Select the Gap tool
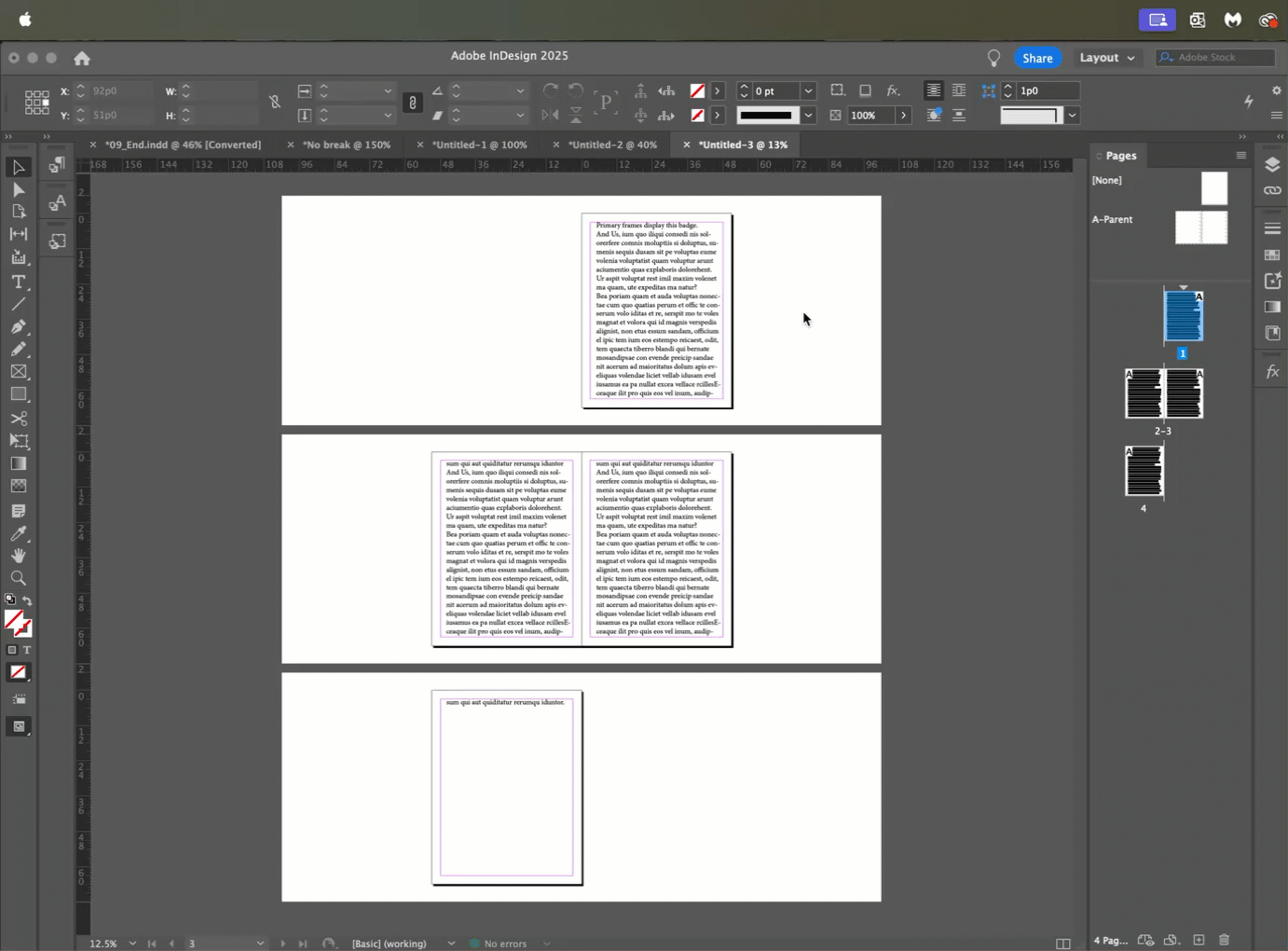1288x951 pixels. coord(19,234)
